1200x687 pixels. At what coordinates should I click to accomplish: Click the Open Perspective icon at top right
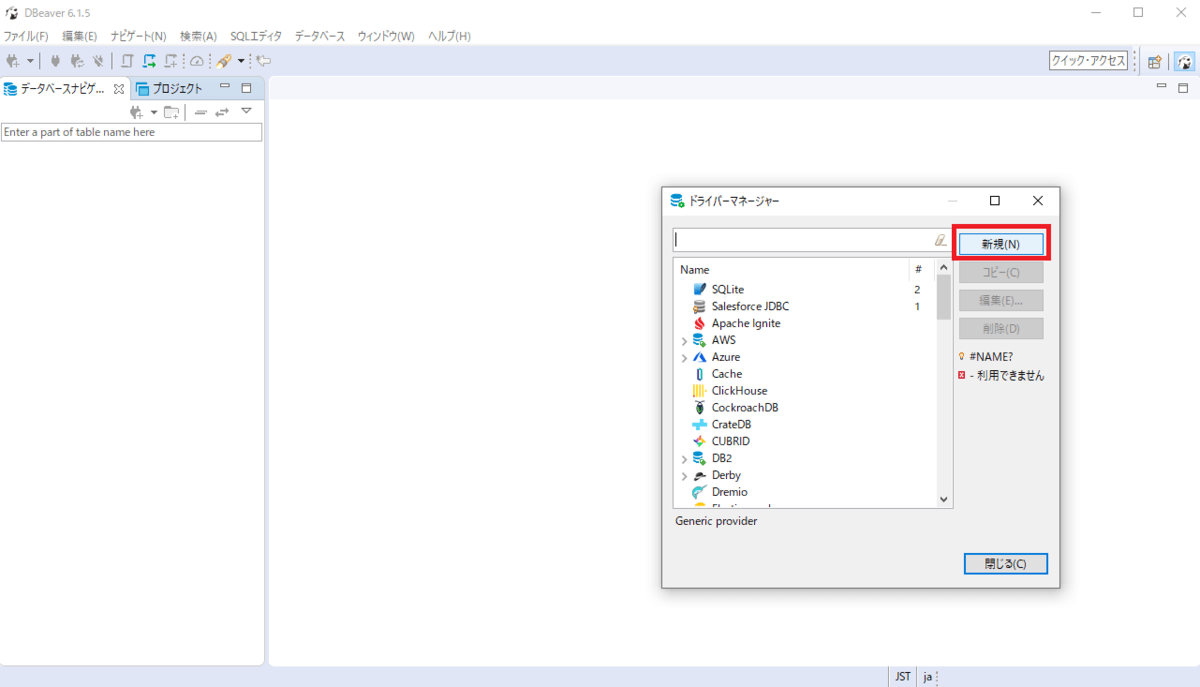tap(1154, 61)
